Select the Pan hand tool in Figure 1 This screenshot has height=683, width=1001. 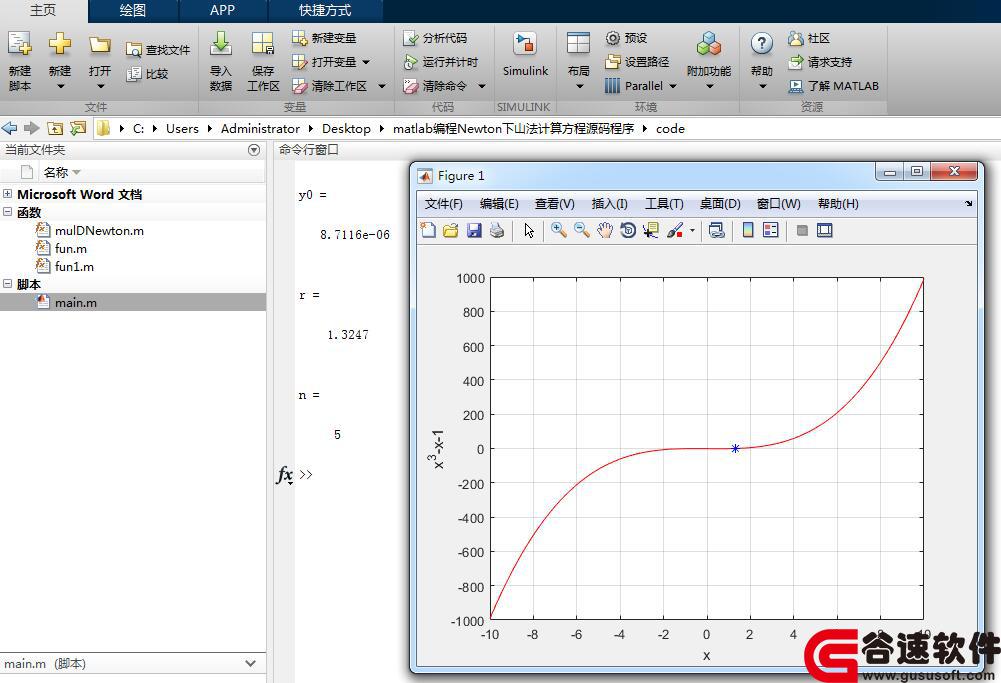click(x=605, y=230)
